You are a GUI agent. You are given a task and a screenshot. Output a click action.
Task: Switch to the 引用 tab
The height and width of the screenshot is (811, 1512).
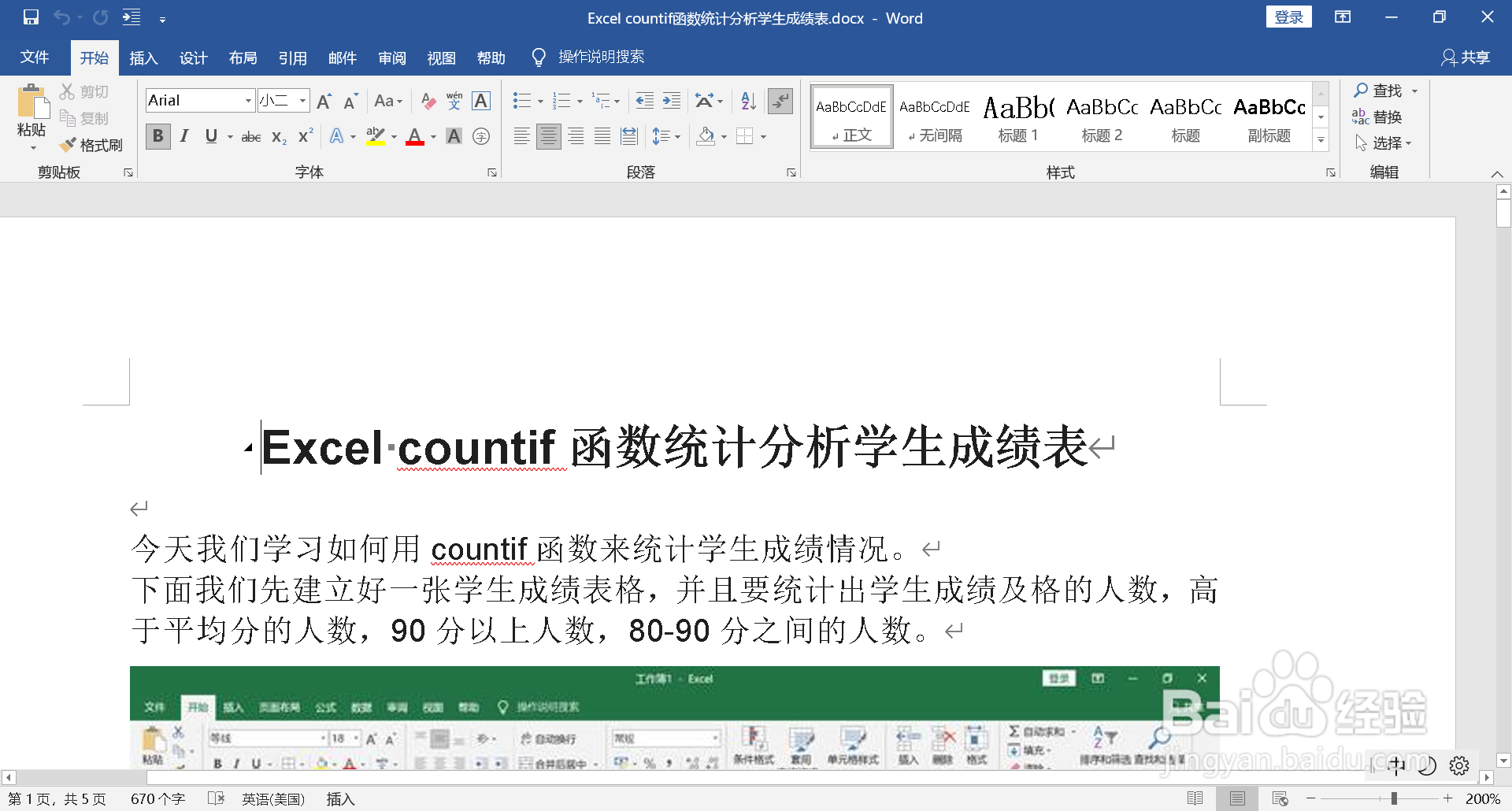tap(292, 57)
